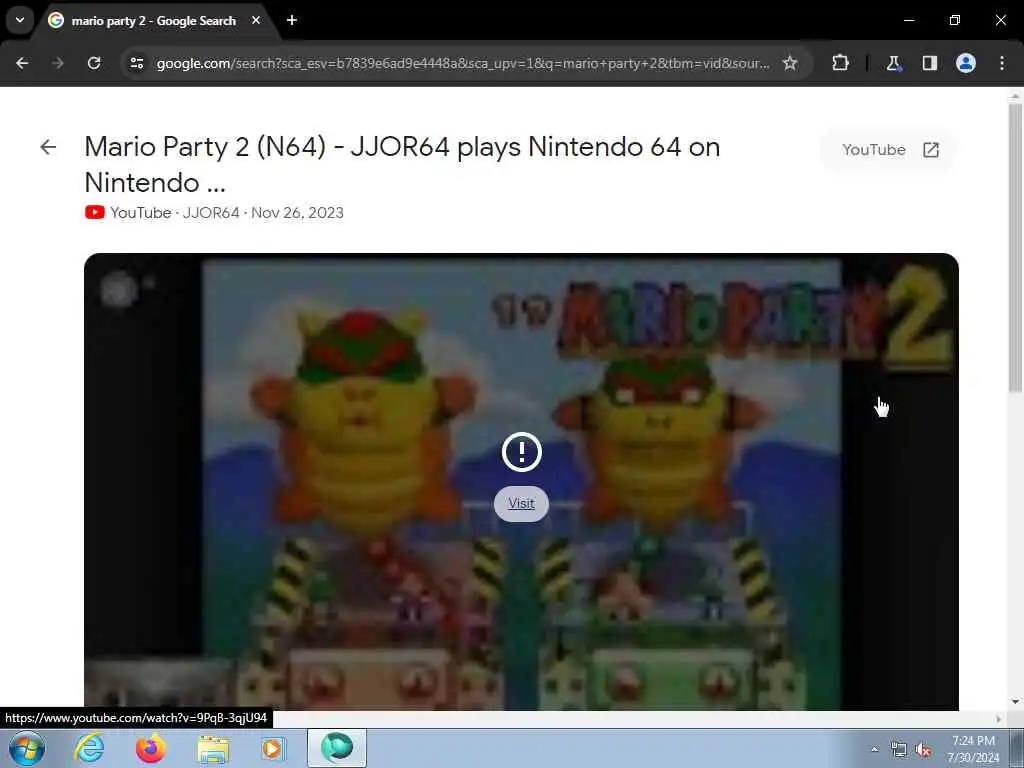Click the 'JJOR64' channel name

(211, 213)
